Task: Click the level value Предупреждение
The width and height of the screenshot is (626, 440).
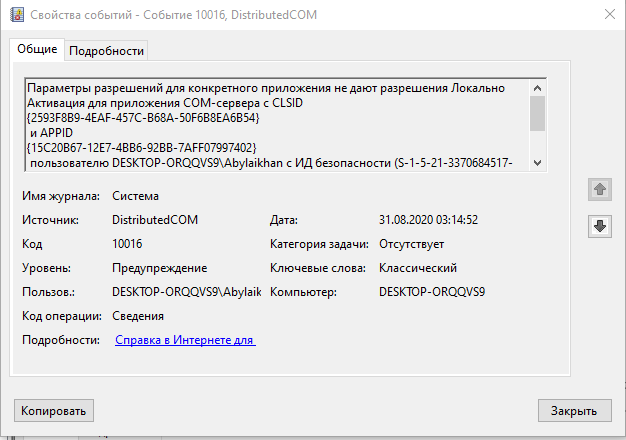Action: coord(160,268)
